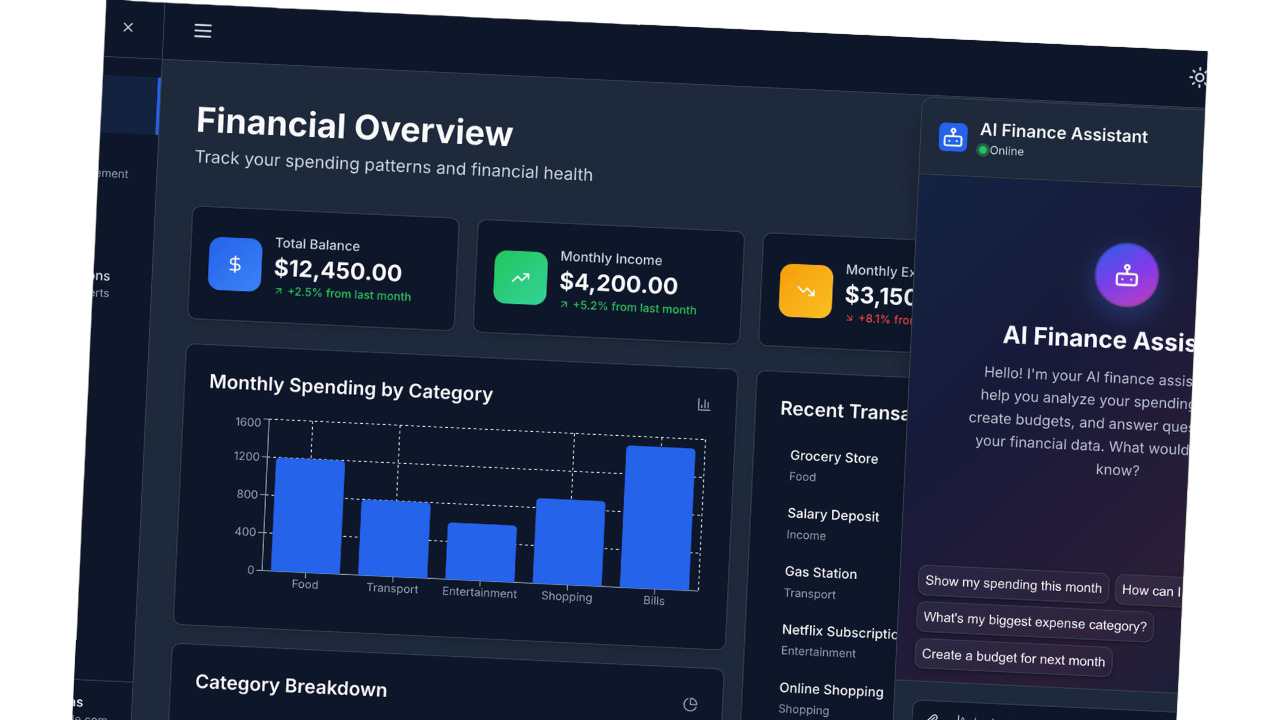Click 'Show my spending this month' suggestion
Viewport: 1280px width, 720px height.
point(1012,584)
